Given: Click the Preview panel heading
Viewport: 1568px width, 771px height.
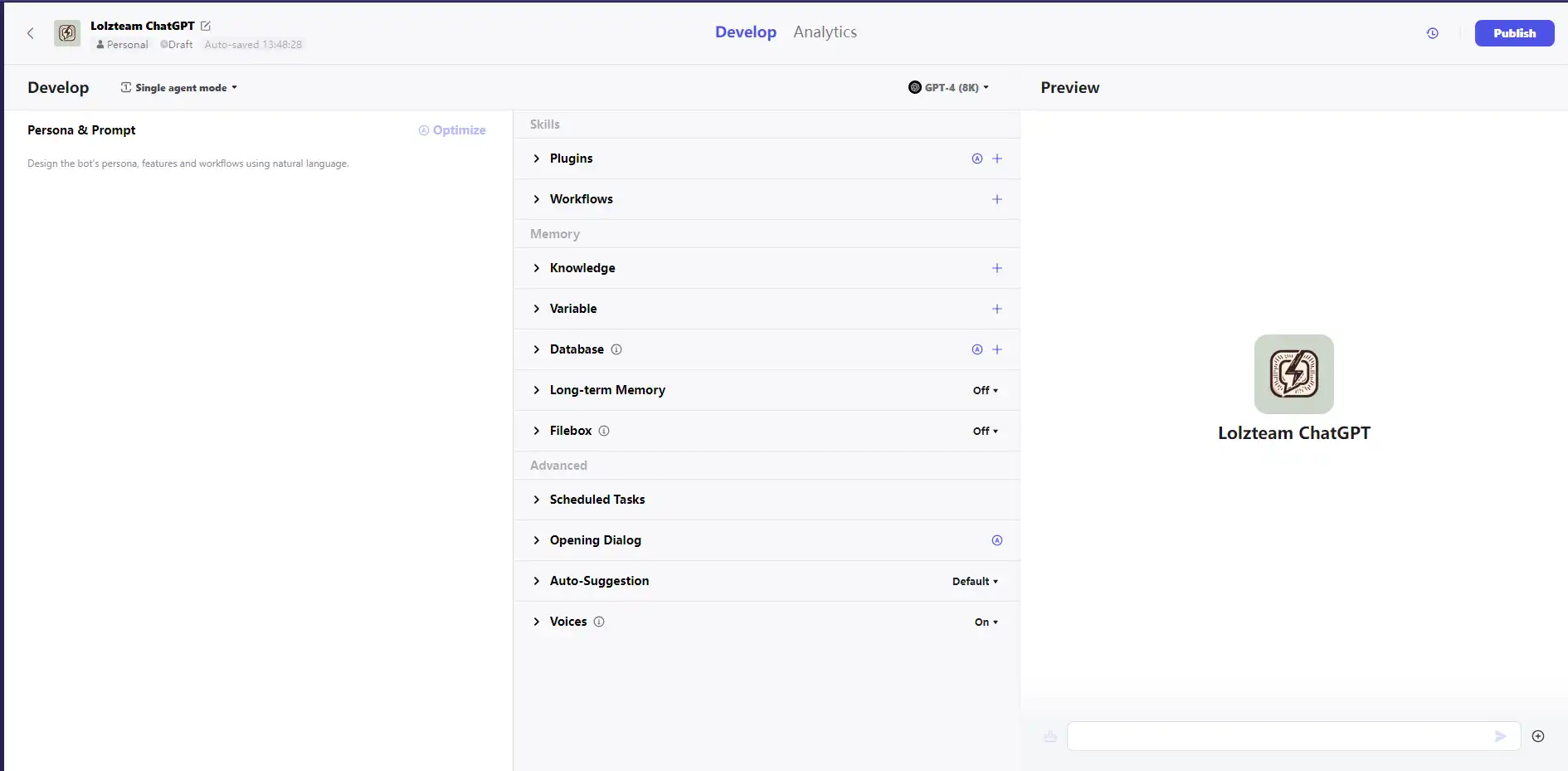Looking at the screenshot, I should coord(1070,87).
